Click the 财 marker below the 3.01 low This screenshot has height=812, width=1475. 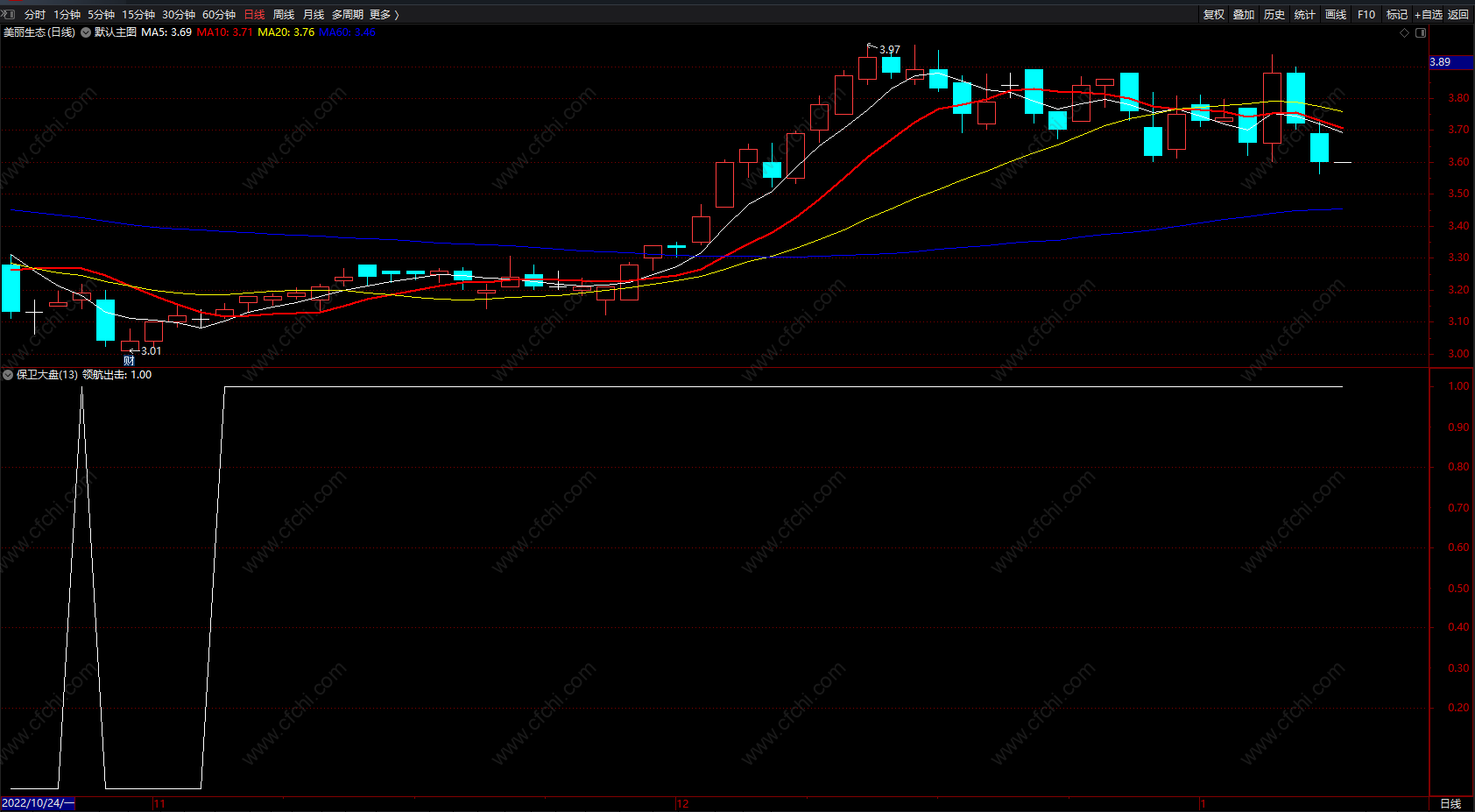[x=129, y=361]
